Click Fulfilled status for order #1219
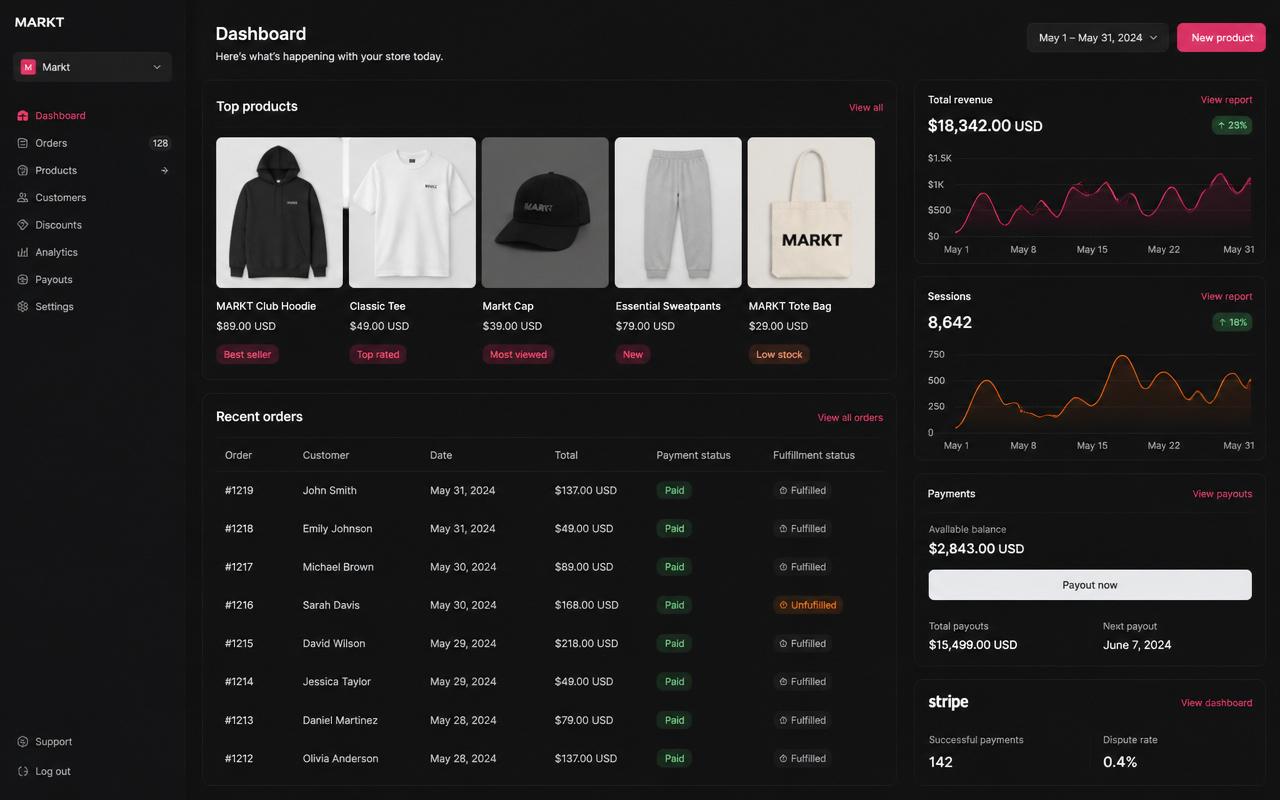Image resolution: width=1280 pixels, height=800 pixels. pos(803,491)
